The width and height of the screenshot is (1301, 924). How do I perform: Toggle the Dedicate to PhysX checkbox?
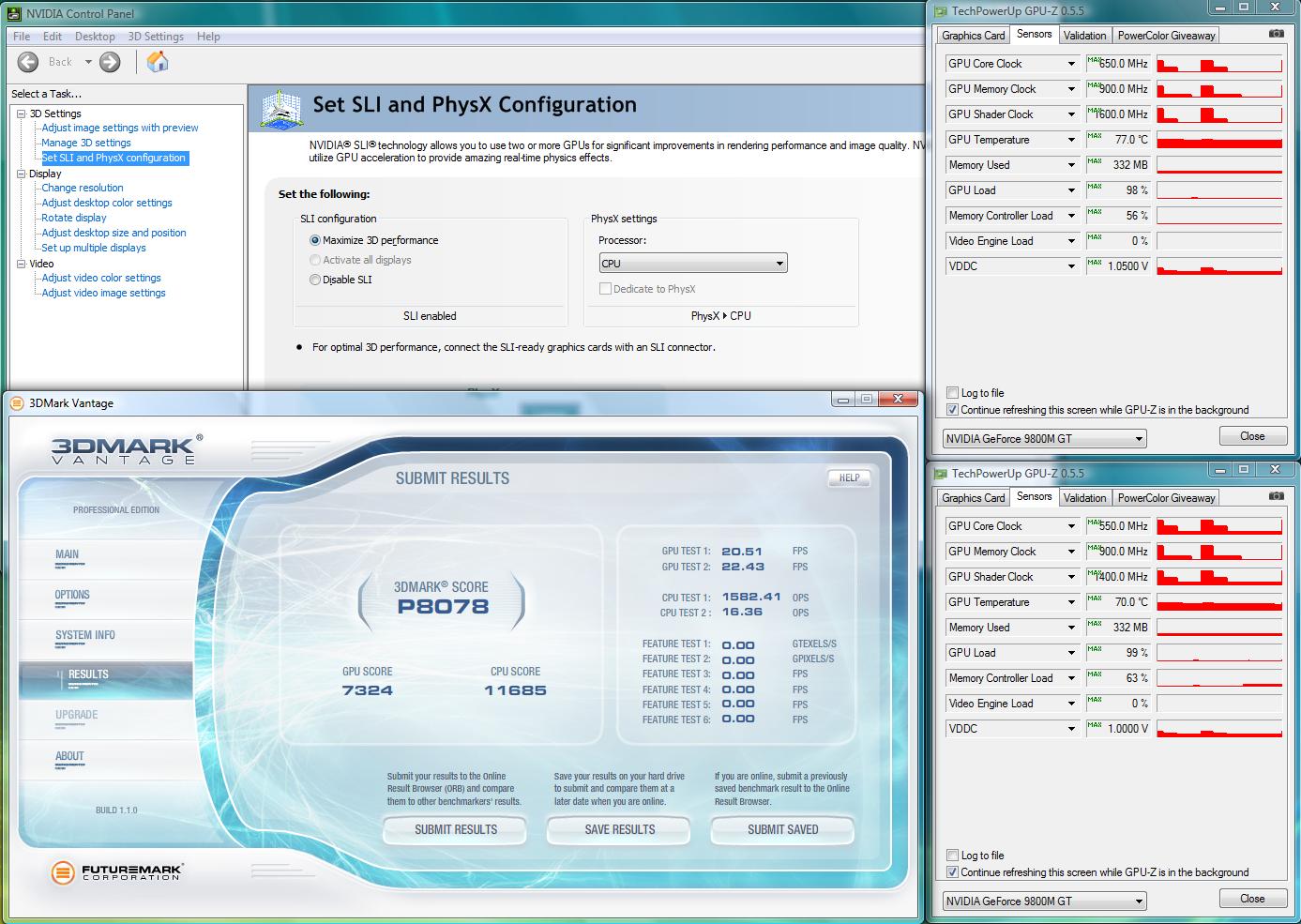point(605,289)
